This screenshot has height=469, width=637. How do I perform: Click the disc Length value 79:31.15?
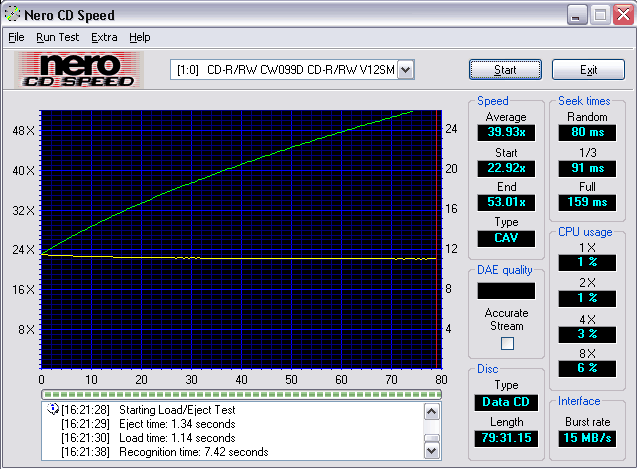click(x=506, y=438)
